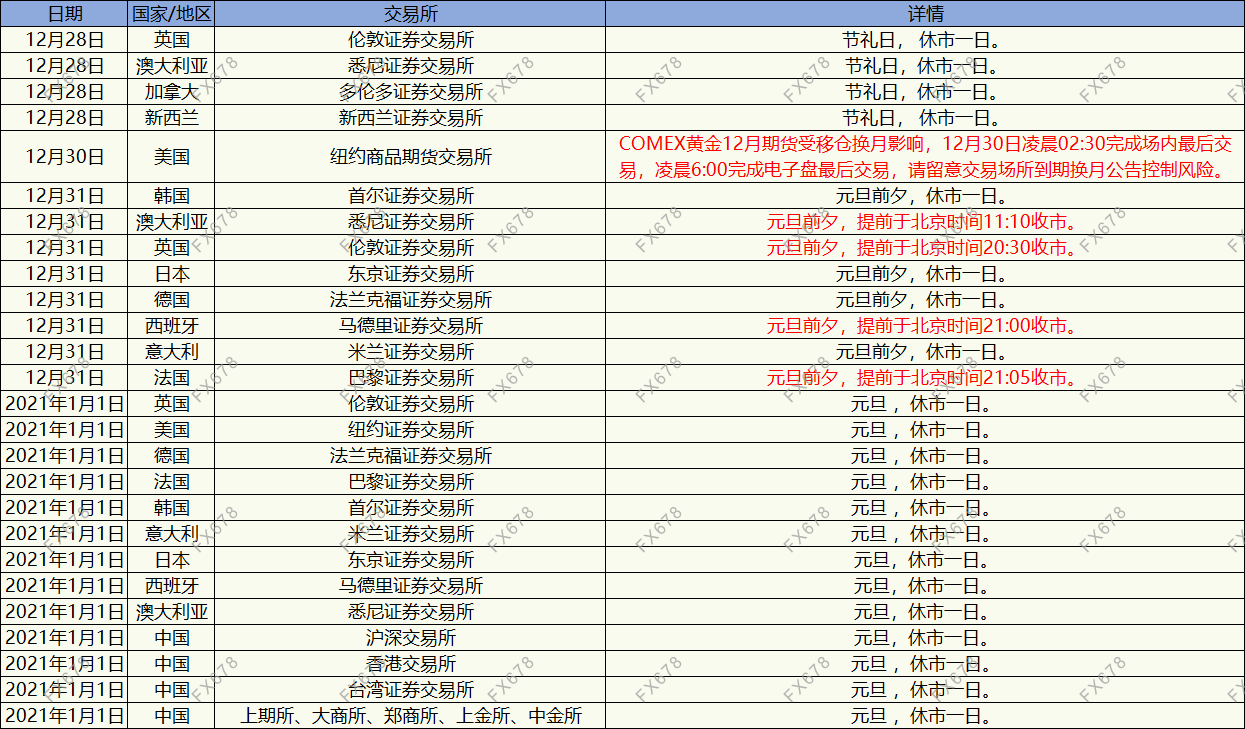The image size is (1245, 729).
Task: Select 澳大利亚 in the 12月28日 row
Action: [x=171, y=66]
